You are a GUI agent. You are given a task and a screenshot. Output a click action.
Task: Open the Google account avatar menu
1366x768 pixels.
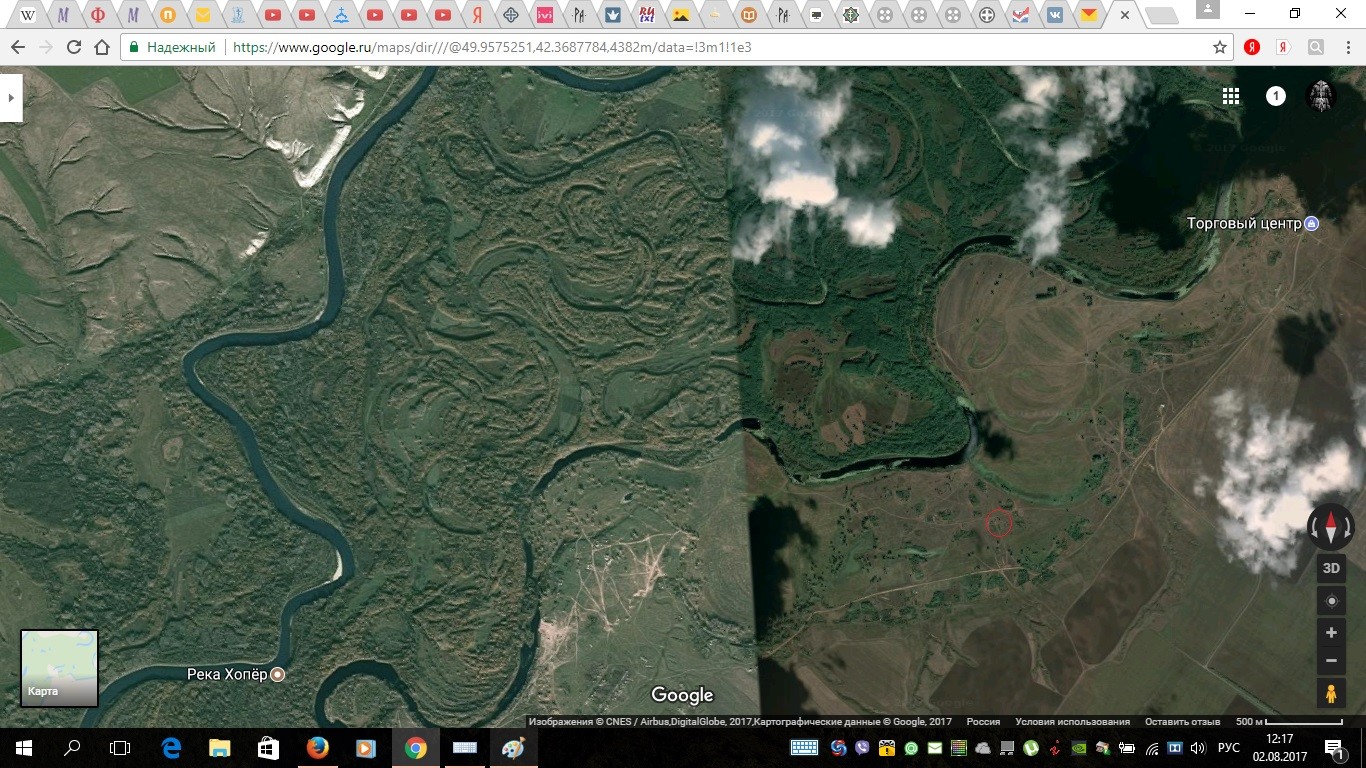coord(1322,96)
